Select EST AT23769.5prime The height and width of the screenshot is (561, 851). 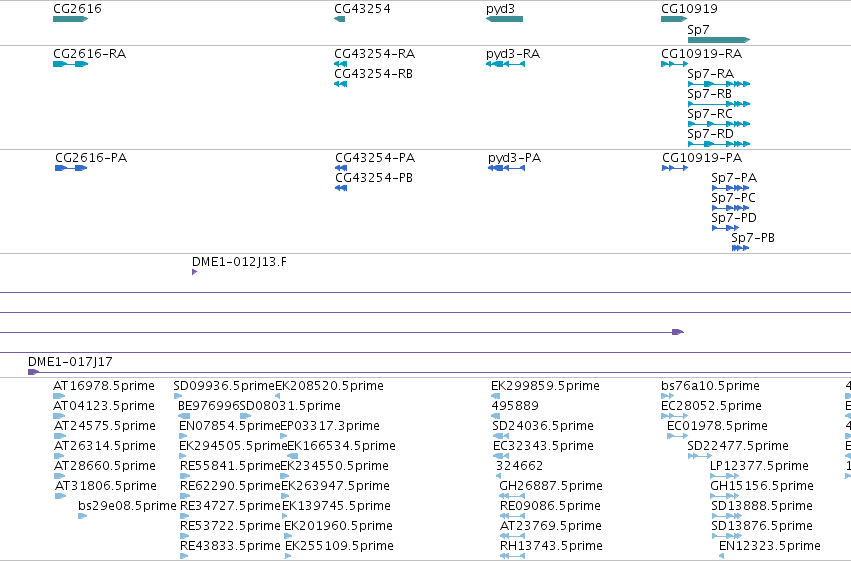(x=512, y=536)
